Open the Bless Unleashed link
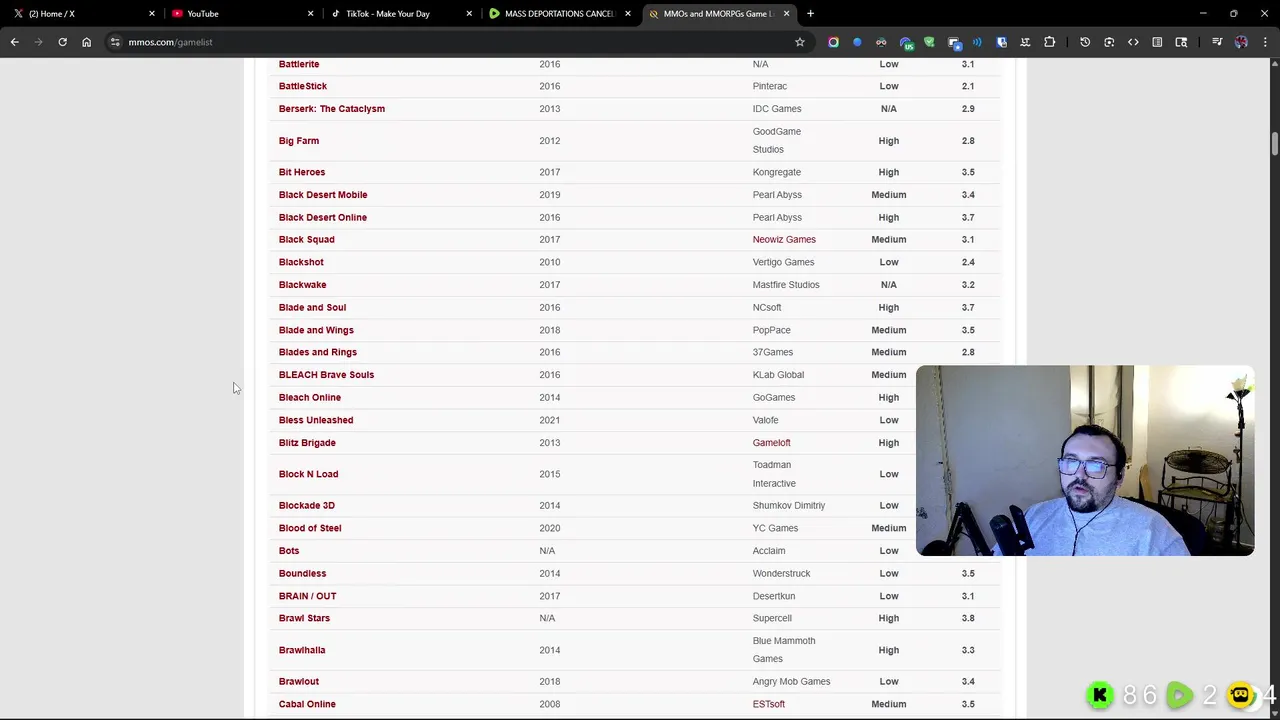This screenshot has width=1280, height=720. [316, 420]
